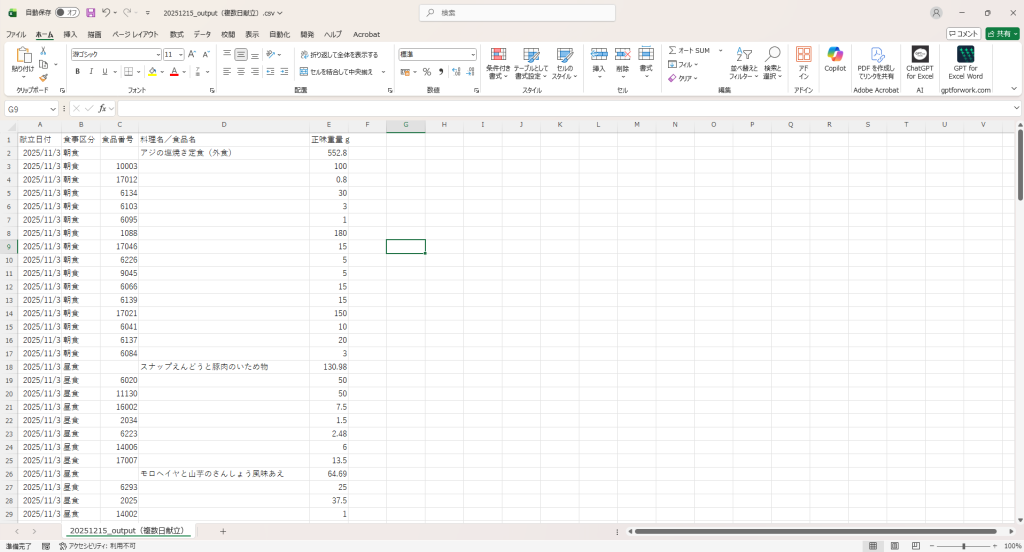Click the ChatGPT for Excel icon

tap(919, 55)
